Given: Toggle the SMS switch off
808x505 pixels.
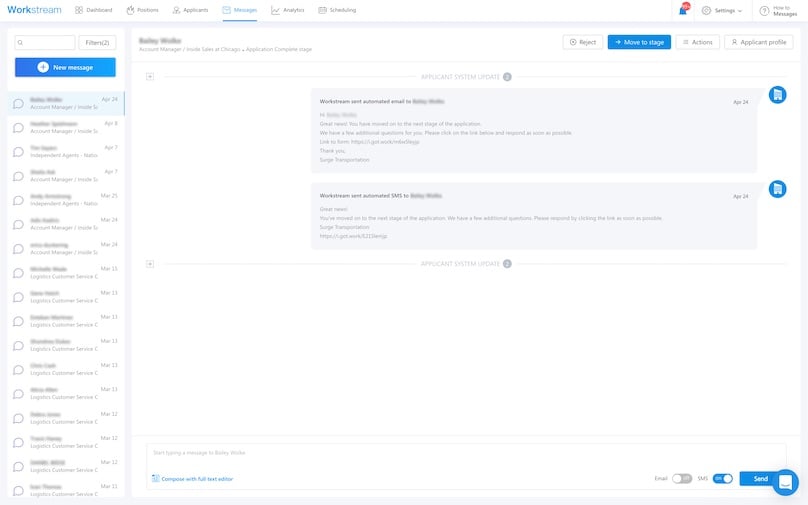Looking at the screenshot, I should point(722,479).
